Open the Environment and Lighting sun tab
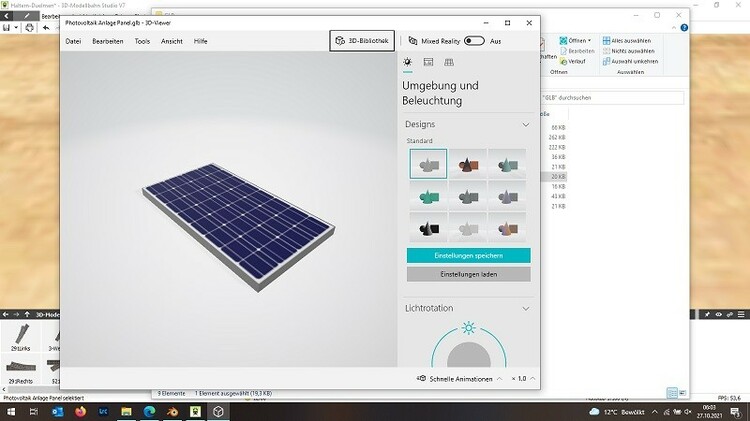 point(408,62)
